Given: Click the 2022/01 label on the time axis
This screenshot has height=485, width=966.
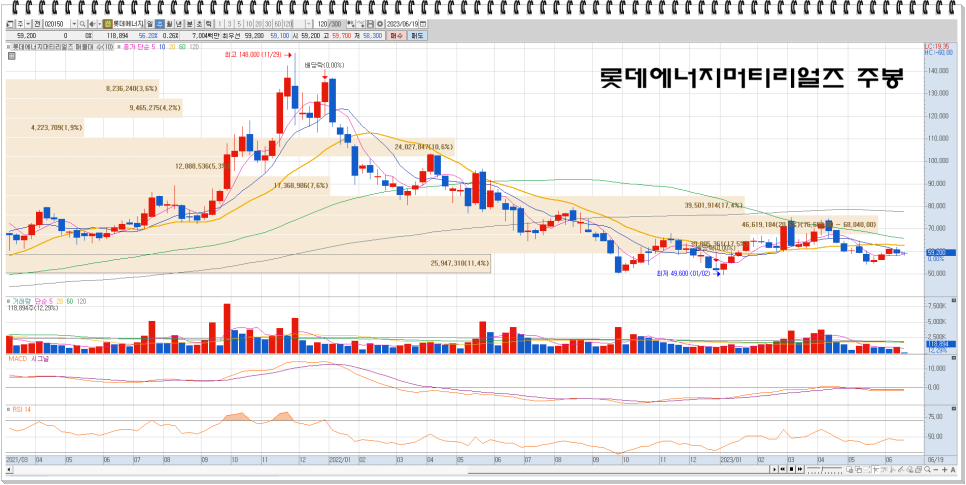Looking at the screenshot, I should tap(341, 460).
